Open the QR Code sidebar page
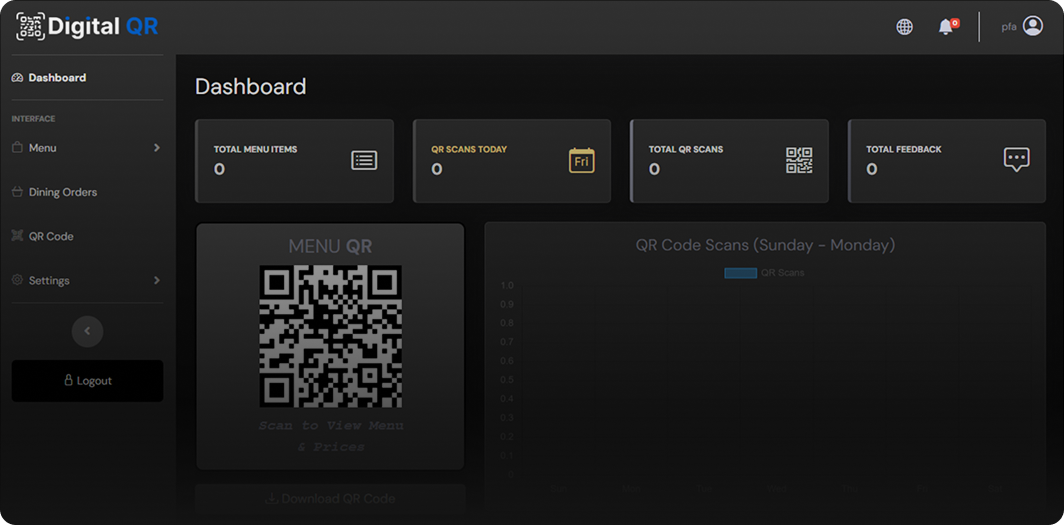The image size is (1064, 525). click(x=51, y=237)
